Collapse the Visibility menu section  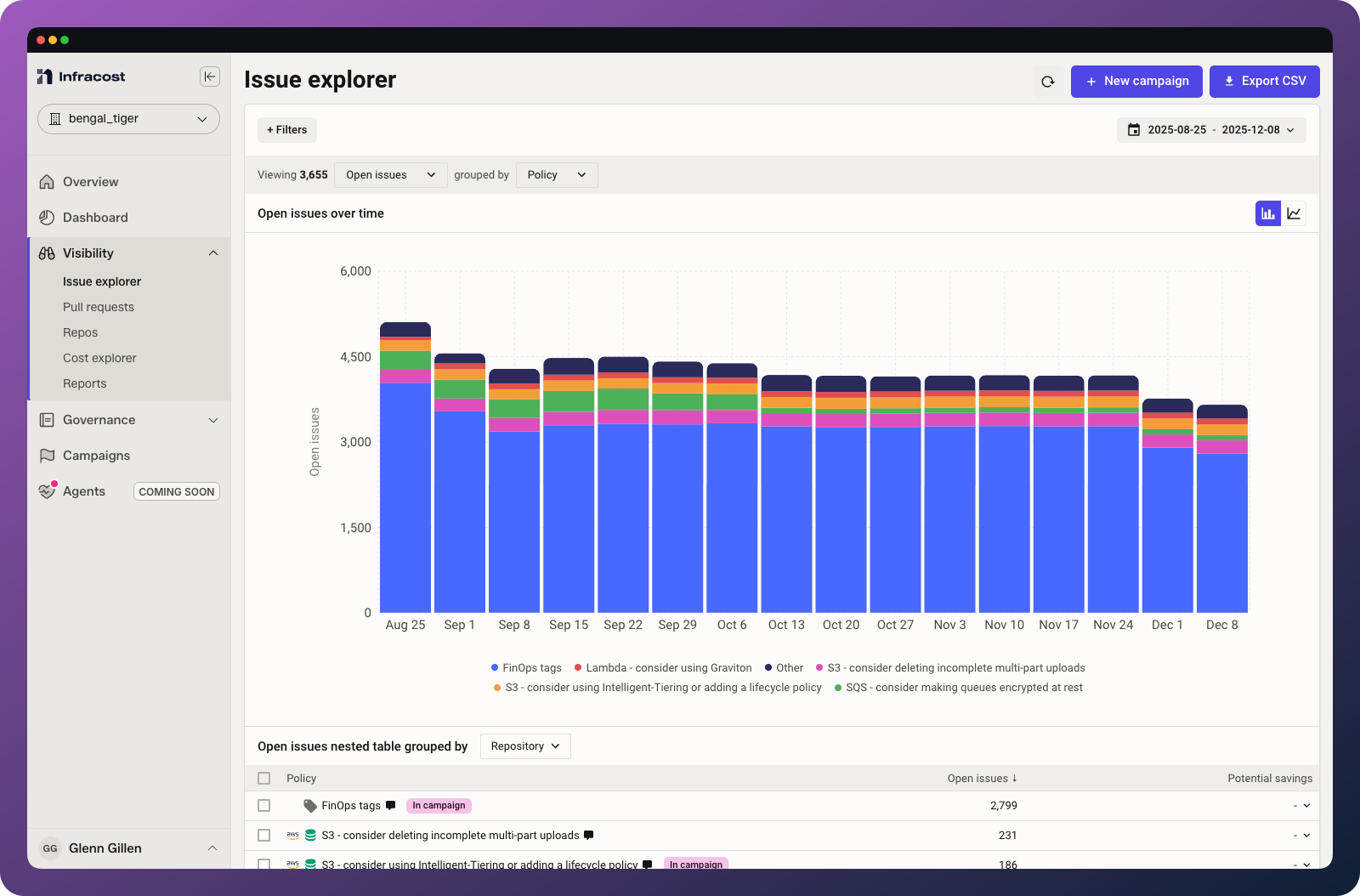tap(213, 253)
